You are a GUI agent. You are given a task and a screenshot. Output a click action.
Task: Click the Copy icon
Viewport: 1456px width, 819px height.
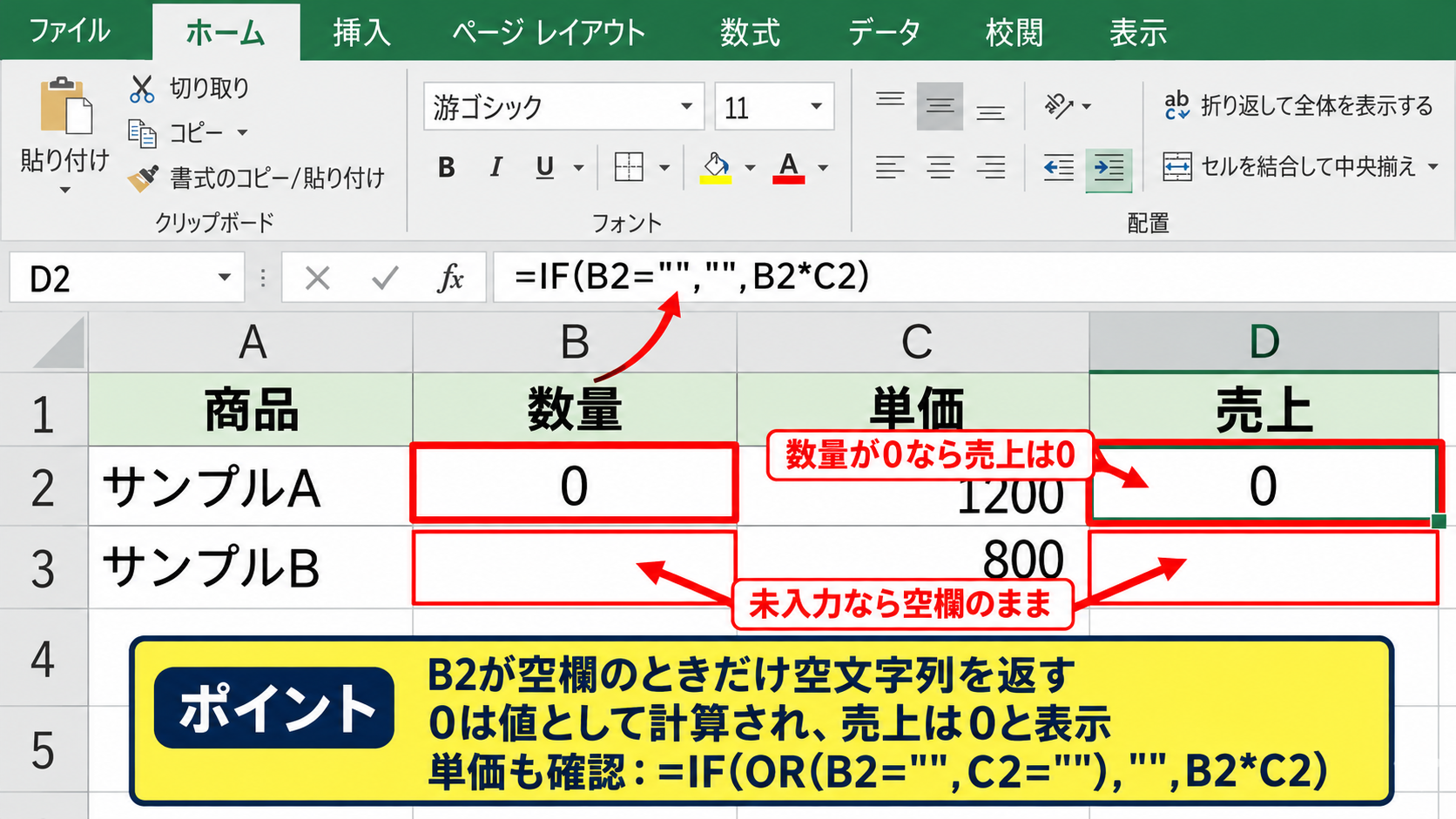pyautogui.click(x=141, y=133)
